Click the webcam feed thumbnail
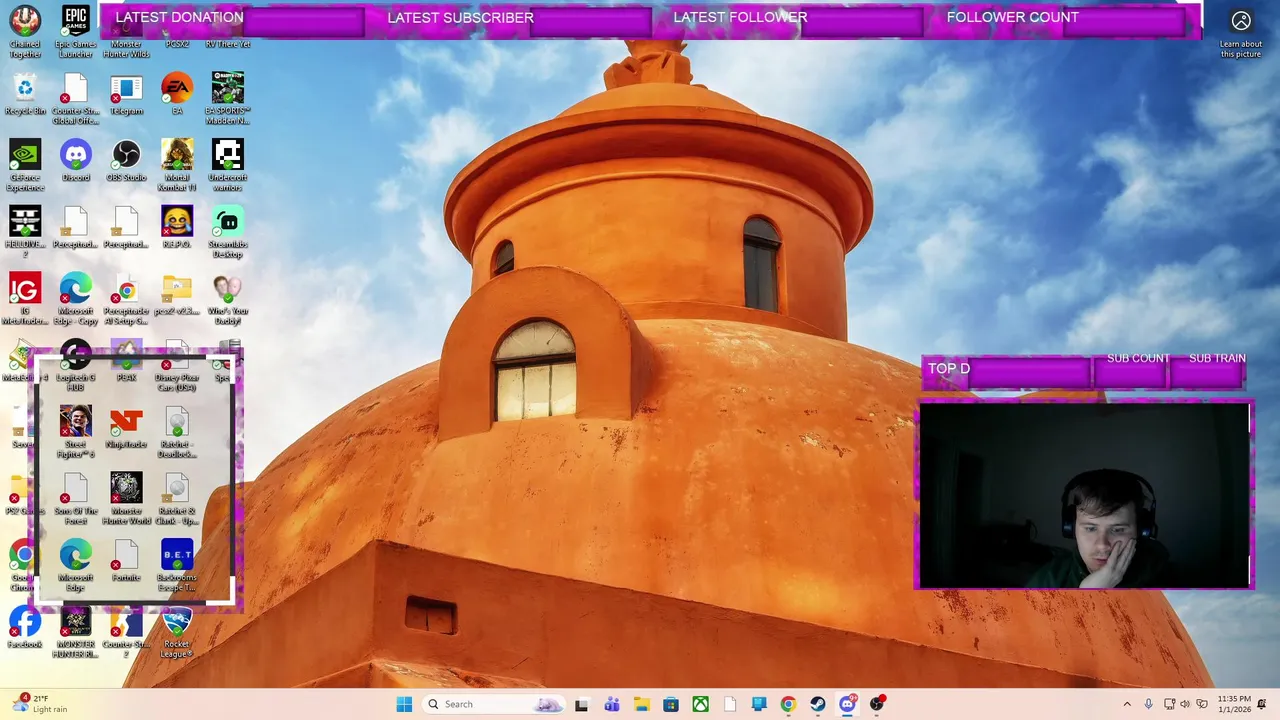This screenshot has width=1280, height=720. (1084, 496)
